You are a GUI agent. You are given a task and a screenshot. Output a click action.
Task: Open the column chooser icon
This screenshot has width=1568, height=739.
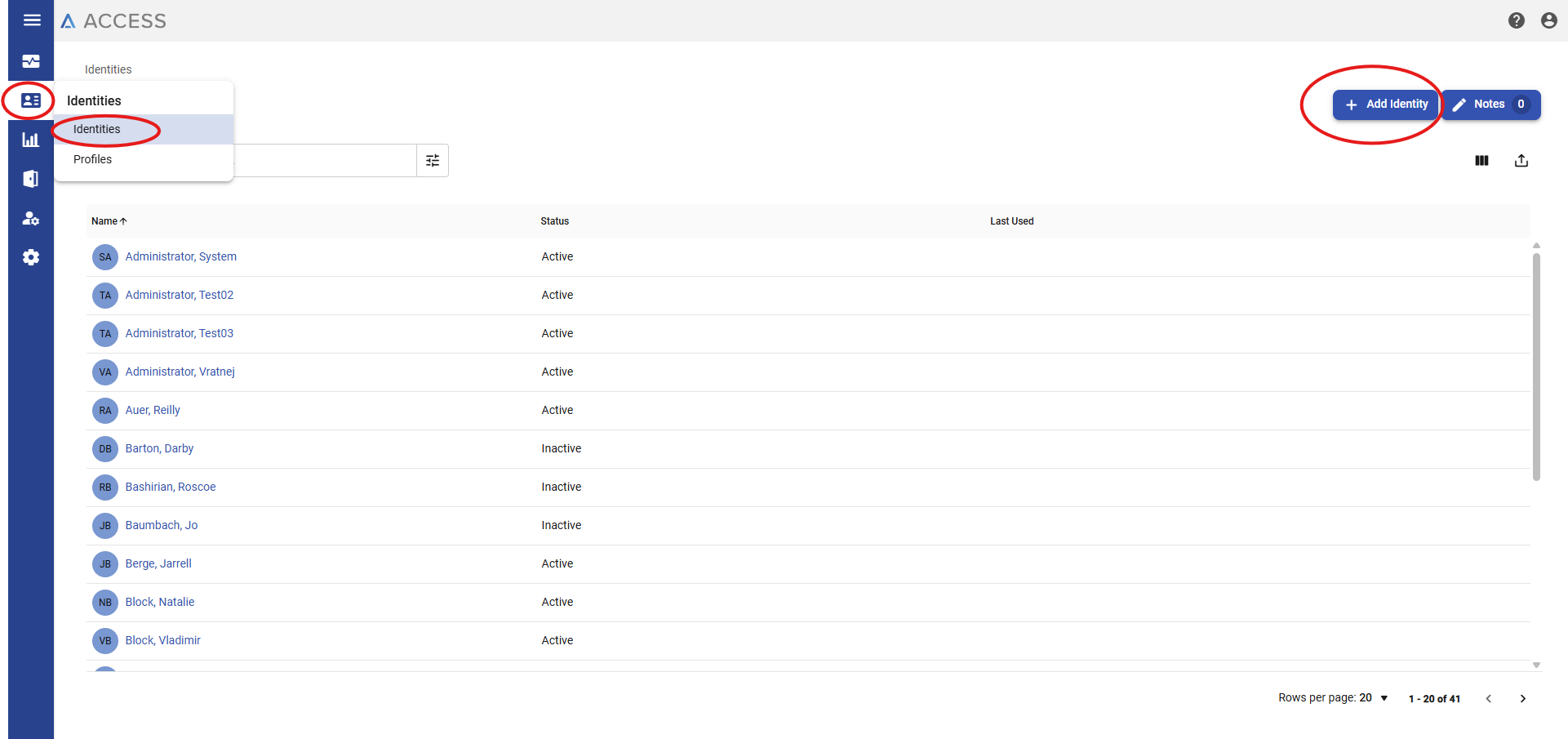[x=1481, y=161]
